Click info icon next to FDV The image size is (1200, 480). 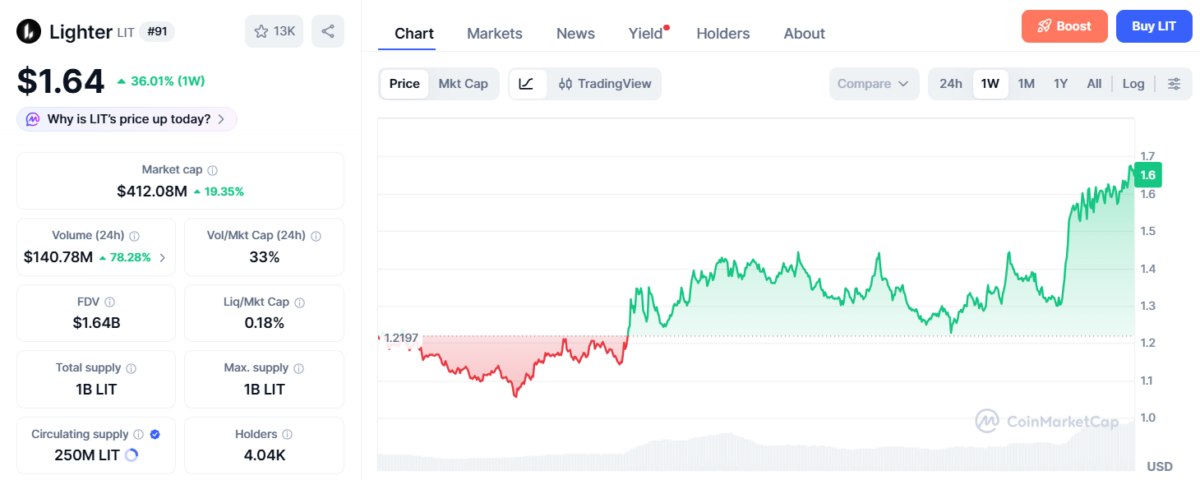(110, 302)
